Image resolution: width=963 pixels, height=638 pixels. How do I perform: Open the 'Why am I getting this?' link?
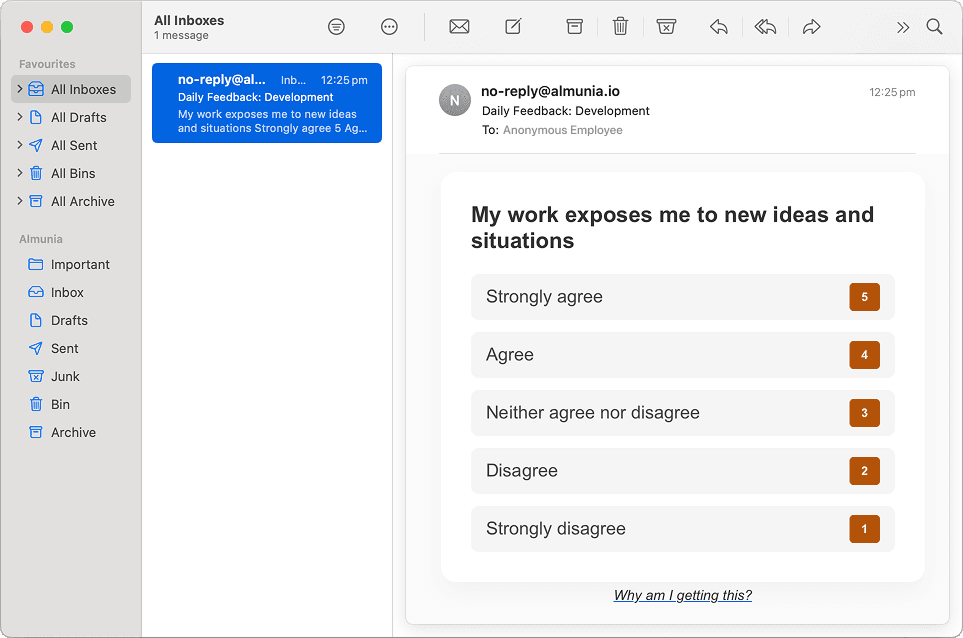click(682, 595)
